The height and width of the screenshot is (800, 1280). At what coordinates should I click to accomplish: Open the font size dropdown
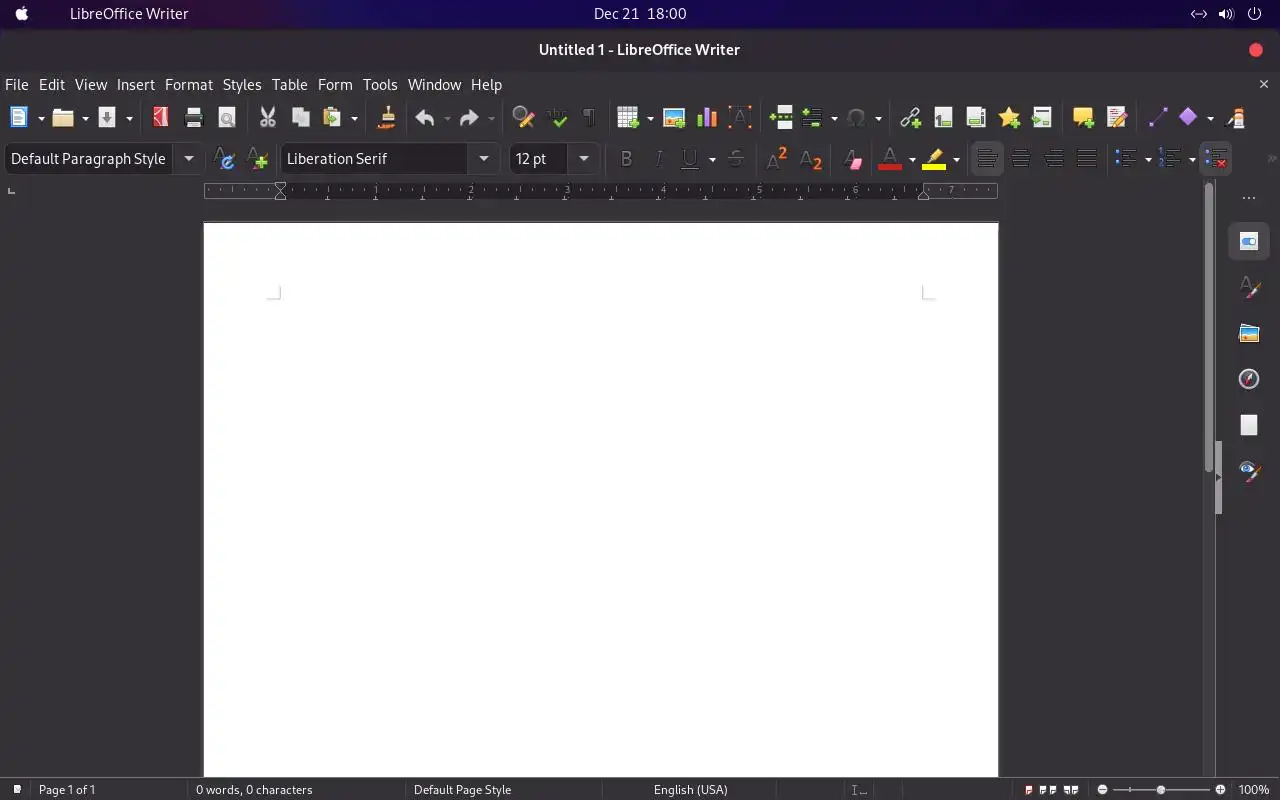(x=584, y=159)
